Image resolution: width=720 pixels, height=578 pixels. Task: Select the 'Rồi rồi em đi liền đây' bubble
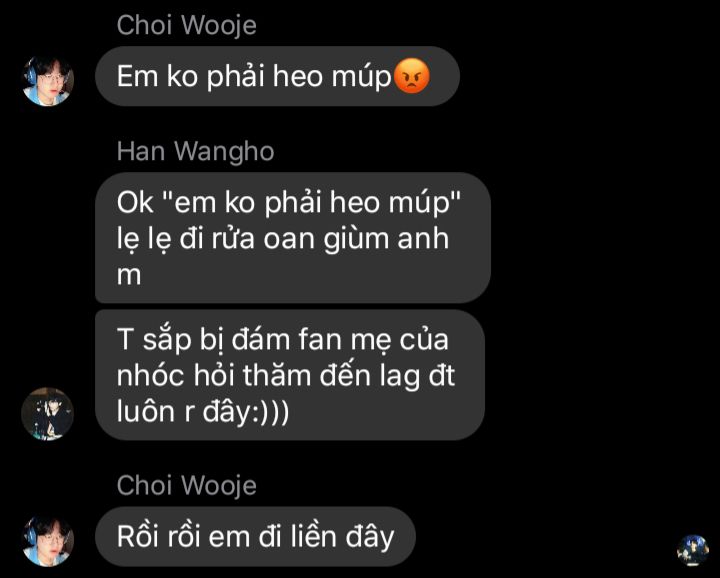255,536
